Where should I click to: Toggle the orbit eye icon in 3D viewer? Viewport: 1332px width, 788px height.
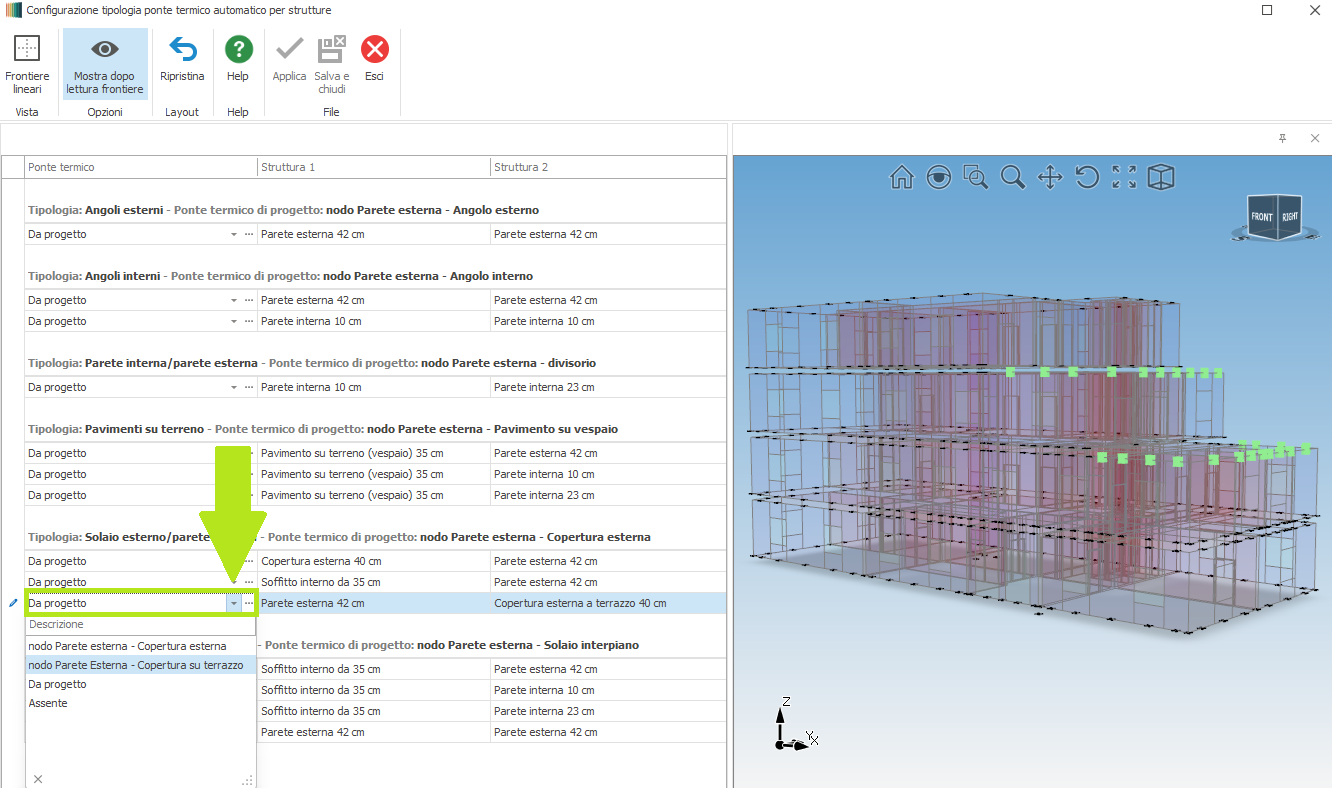coord(938,178)
